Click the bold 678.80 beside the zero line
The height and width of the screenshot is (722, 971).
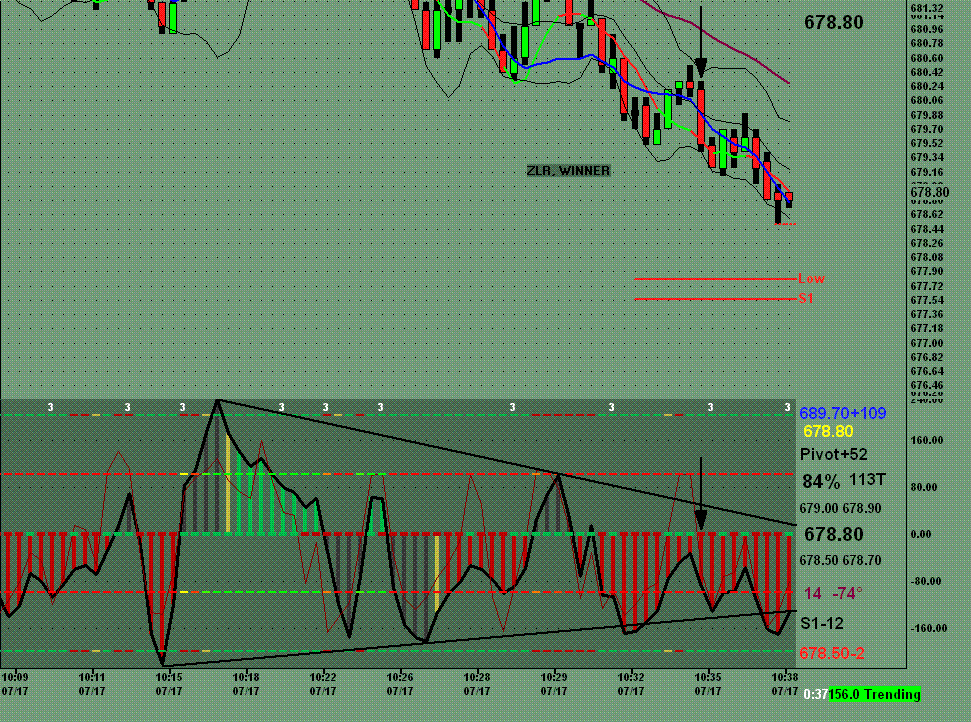click(x=834, y=534)
